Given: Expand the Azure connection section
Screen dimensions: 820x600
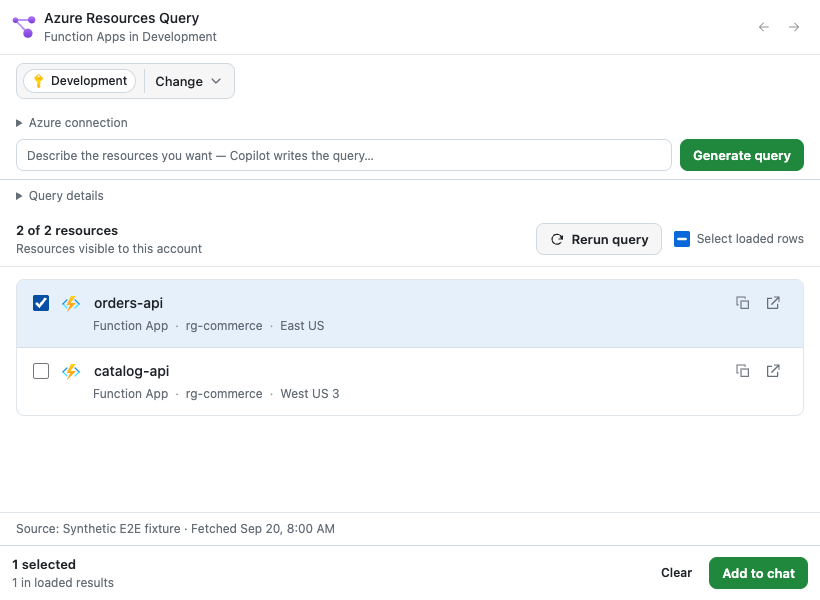Looking at the screenshot, I should [72, 123].
